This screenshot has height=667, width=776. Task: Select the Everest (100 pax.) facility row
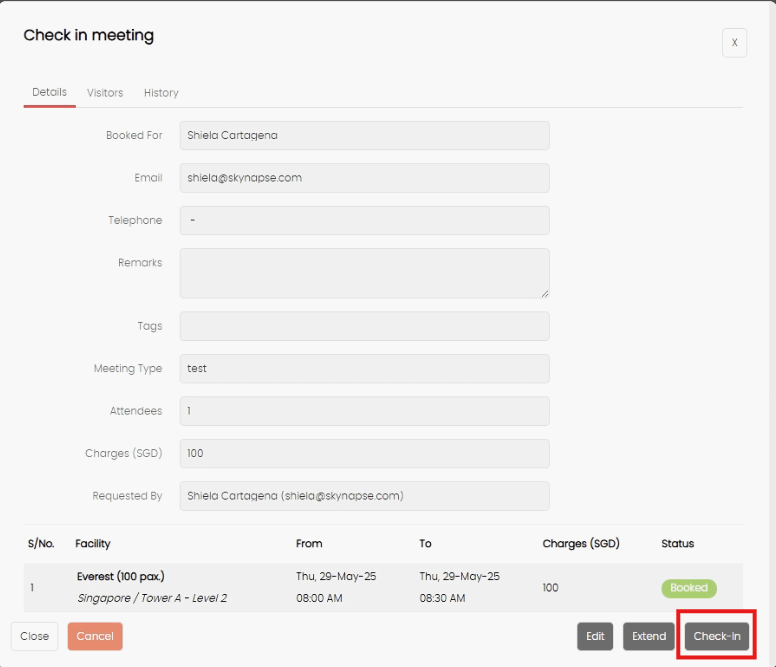[x=383, y=587]
